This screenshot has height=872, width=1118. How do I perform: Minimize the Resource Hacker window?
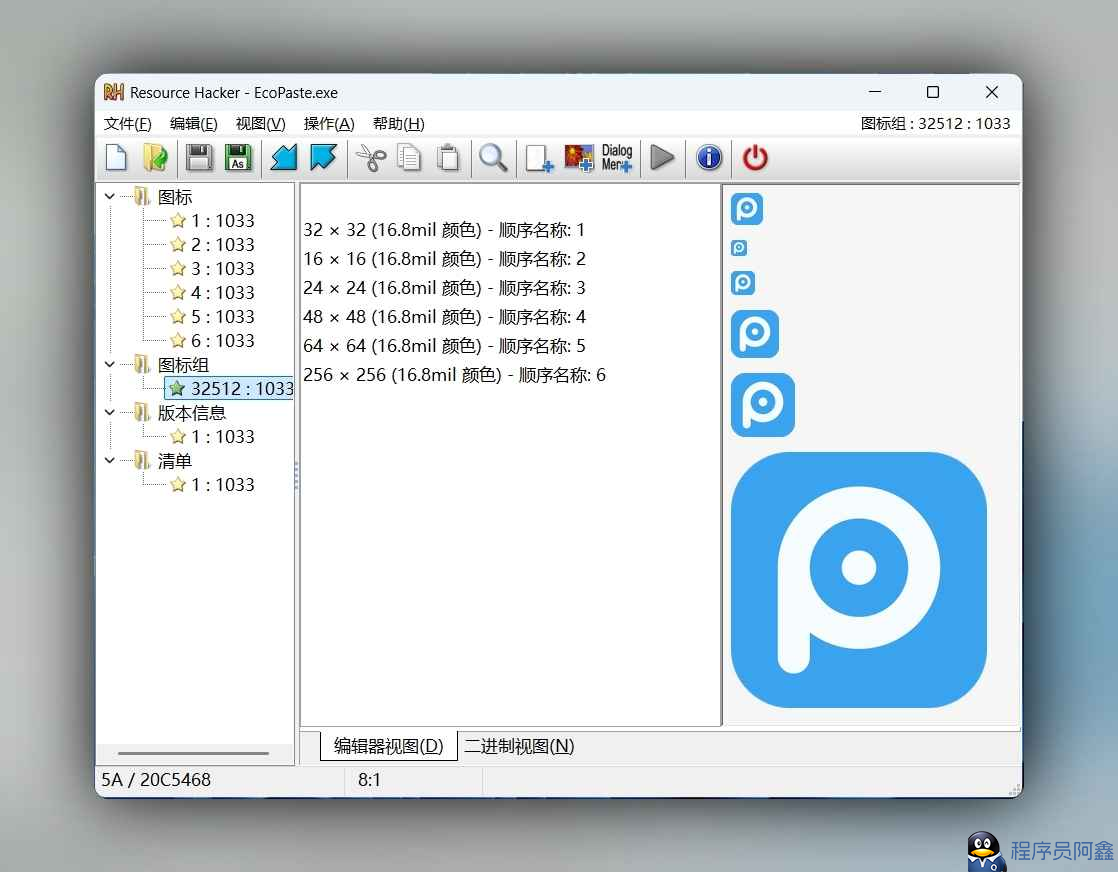[x=875, y=92]
